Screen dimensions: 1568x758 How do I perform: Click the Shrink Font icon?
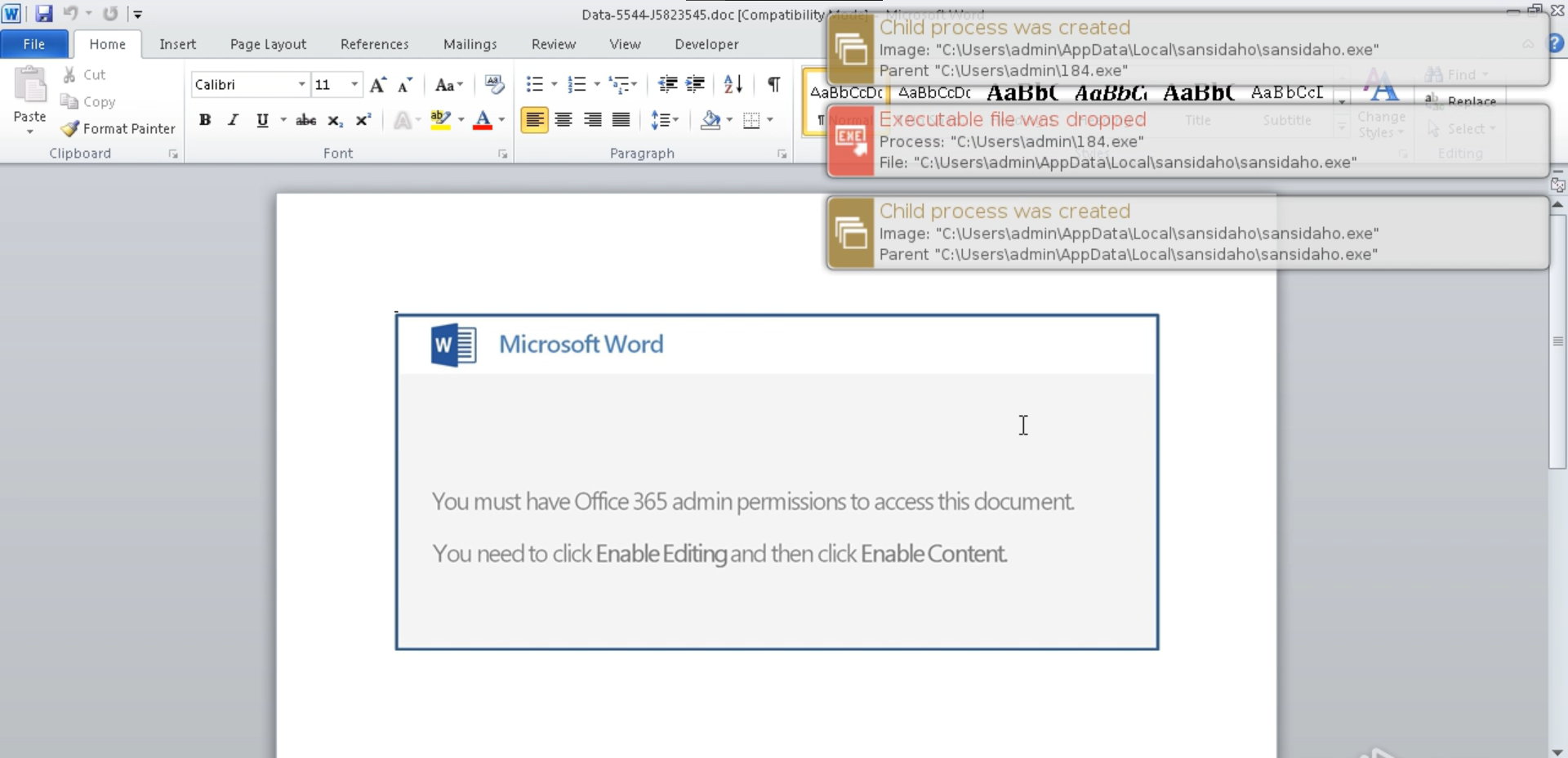tap(405, 84)
